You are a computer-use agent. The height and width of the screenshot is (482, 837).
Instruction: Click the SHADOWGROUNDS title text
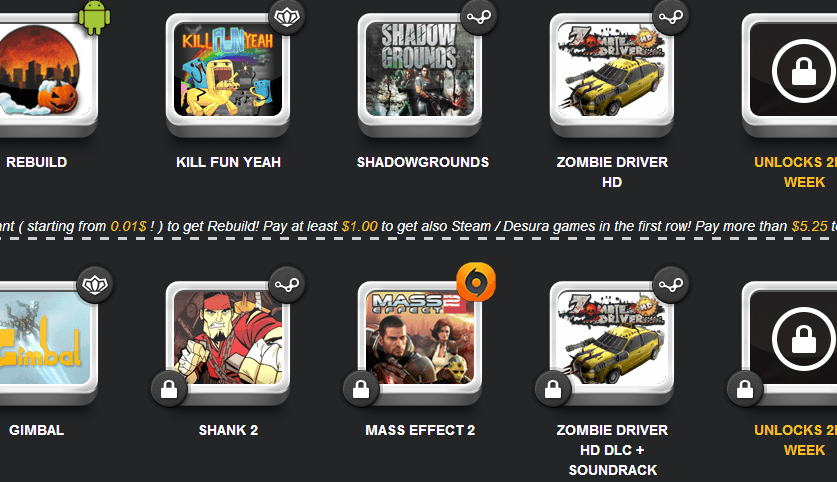click(423, 162)
